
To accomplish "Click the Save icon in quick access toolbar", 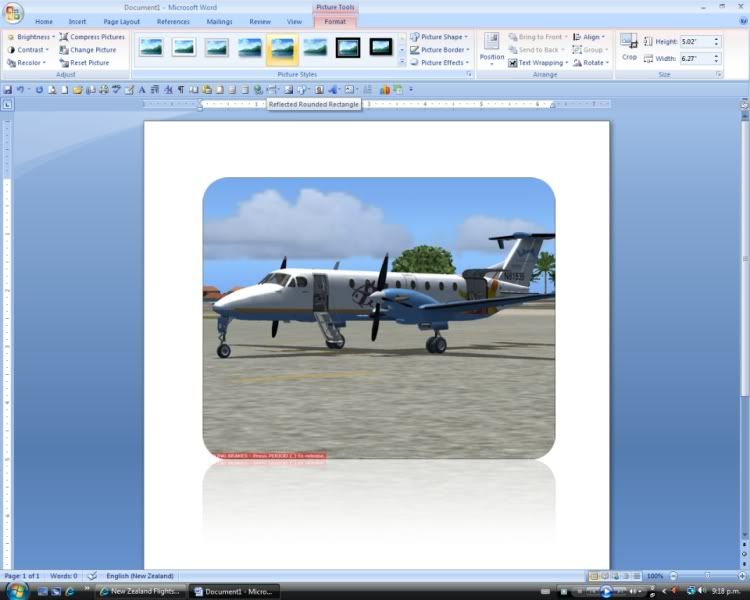I will pyautogui.click(x=8, y=90).
